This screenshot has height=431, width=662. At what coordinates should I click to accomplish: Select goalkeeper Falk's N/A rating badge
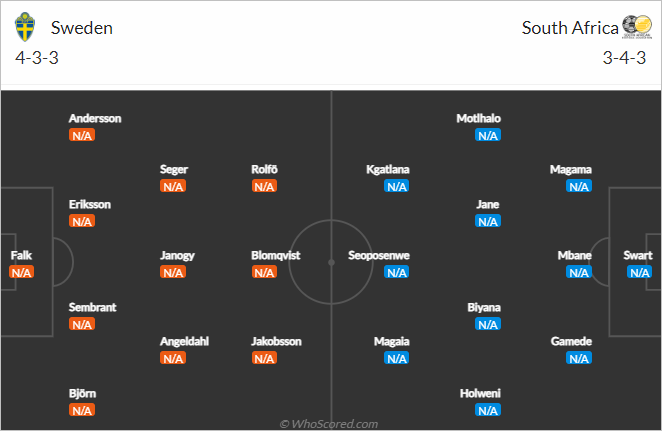[x=22, y=272]
